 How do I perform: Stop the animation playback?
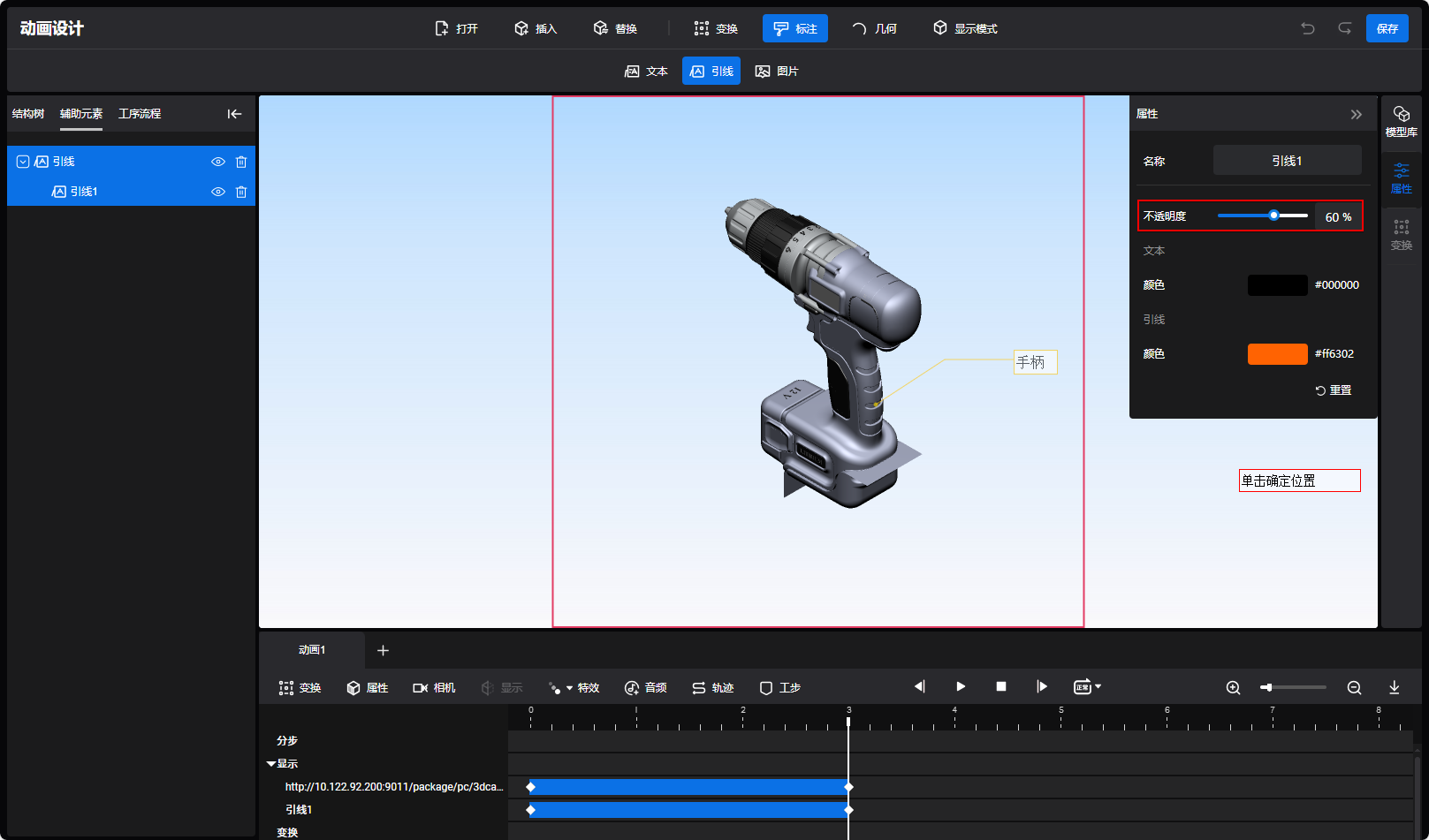[x=1000, y=686]
